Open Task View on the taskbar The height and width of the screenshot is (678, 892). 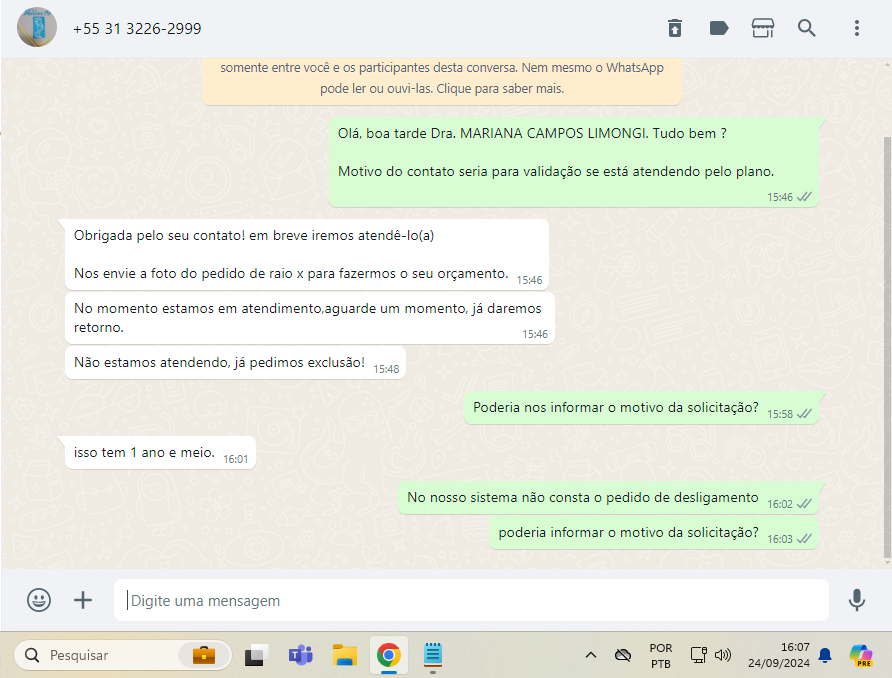257,655
